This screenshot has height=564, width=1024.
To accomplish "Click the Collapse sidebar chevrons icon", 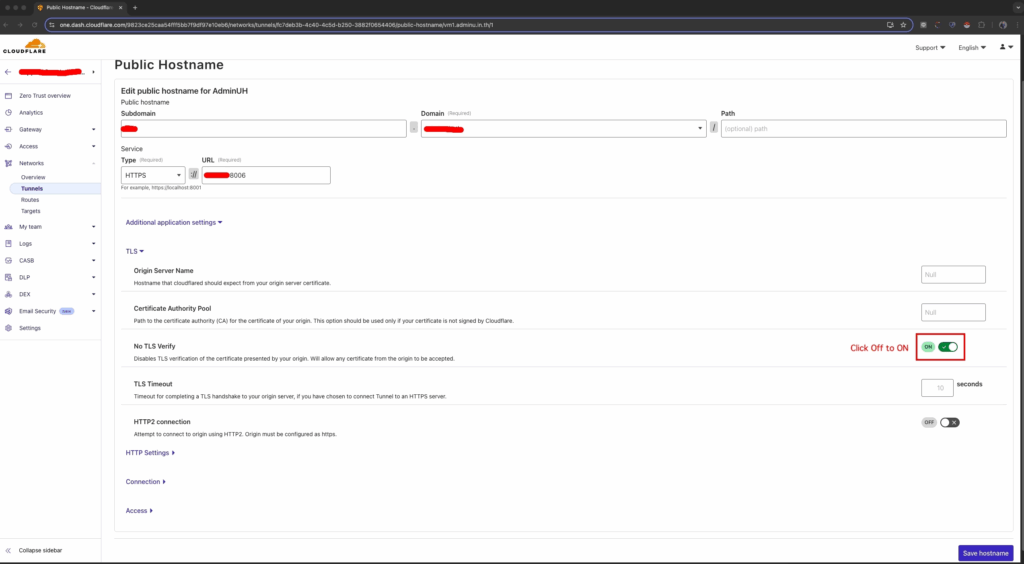I will pyautogui.click(x=8, y=551).
